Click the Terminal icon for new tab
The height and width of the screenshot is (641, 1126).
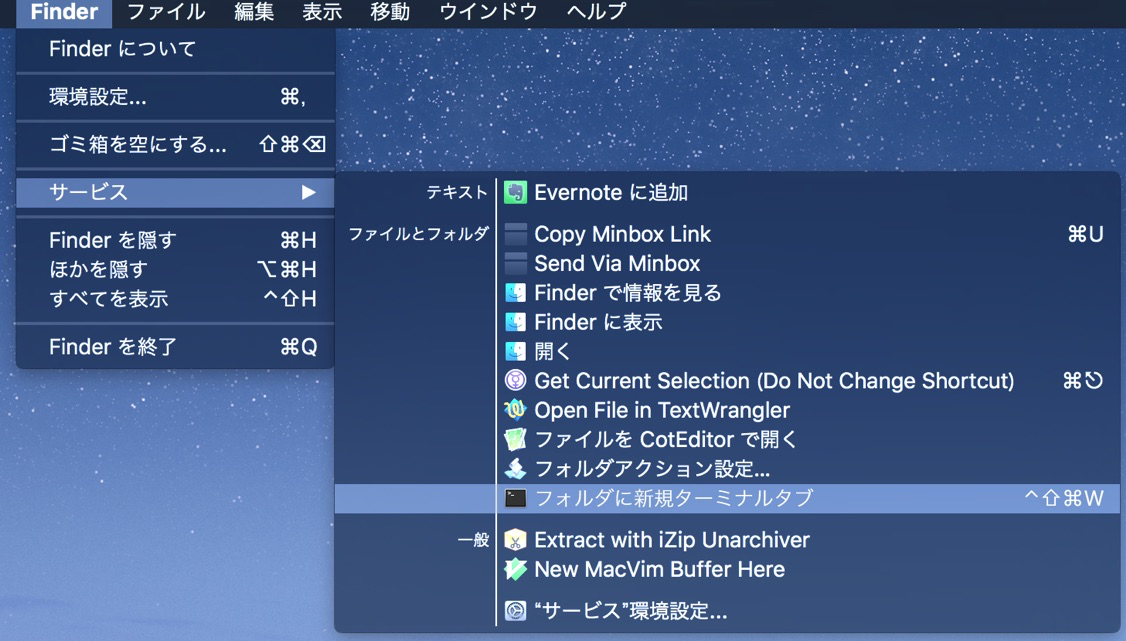pyautogui.click(x=515, y=498)
